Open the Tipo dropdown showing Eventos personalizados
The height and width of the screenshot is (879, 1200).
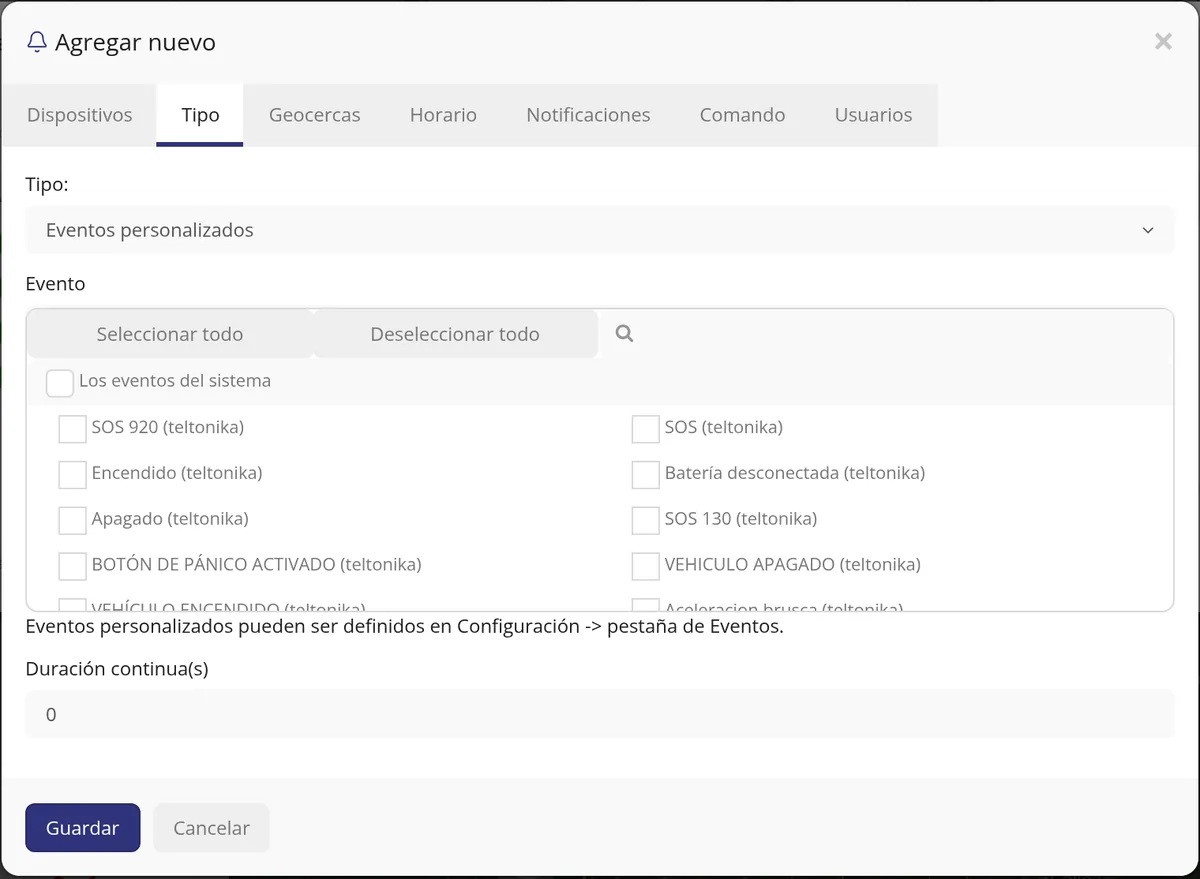coord(600,230)
